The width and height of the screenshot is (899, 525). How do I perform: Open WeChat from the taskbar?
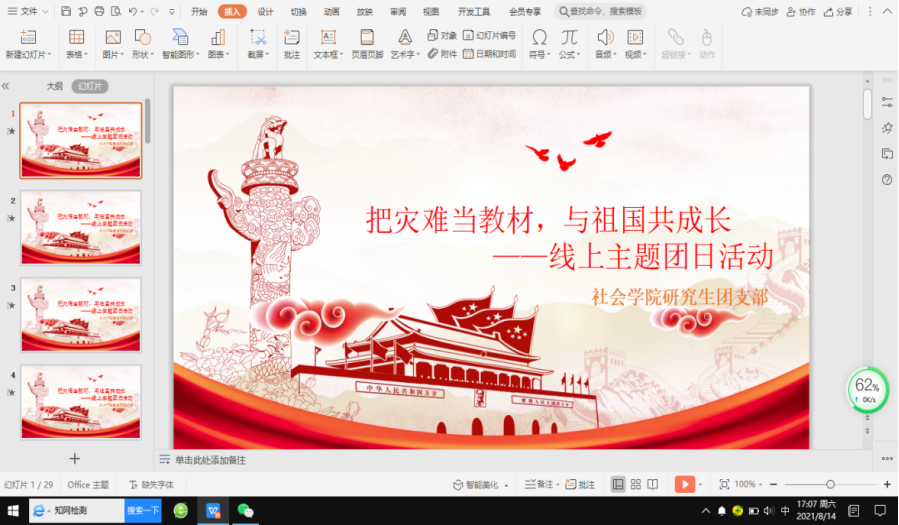click(245, 511)
